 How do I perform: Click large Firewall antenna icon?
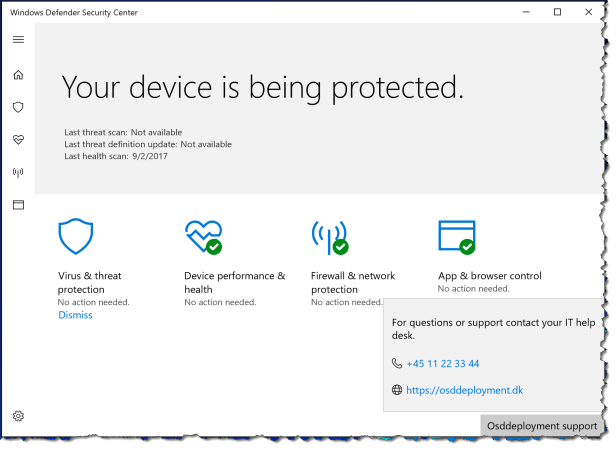pyautogui.click(x=330, y=237)
